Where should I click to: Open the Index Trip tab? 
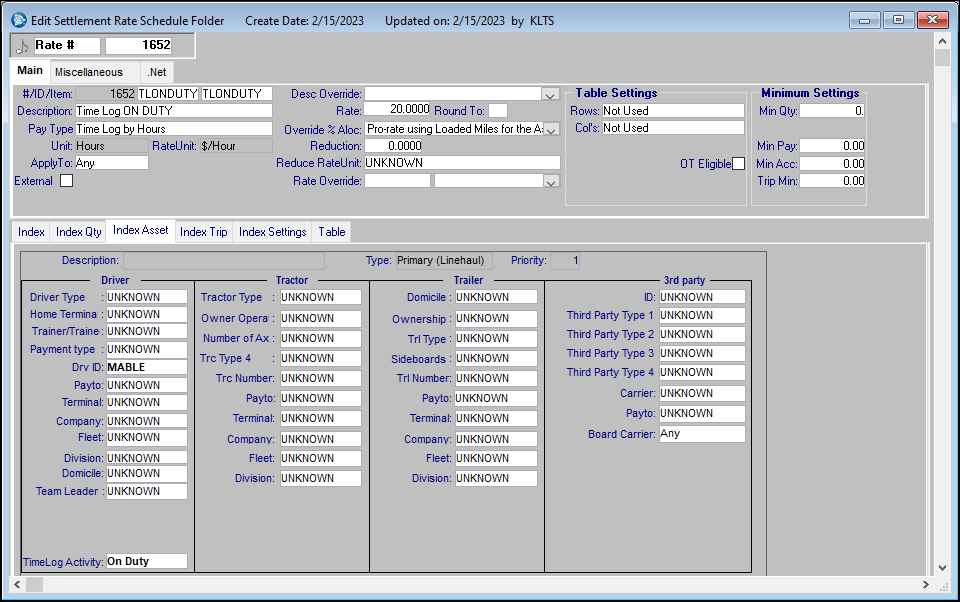(x=203, y=232)
